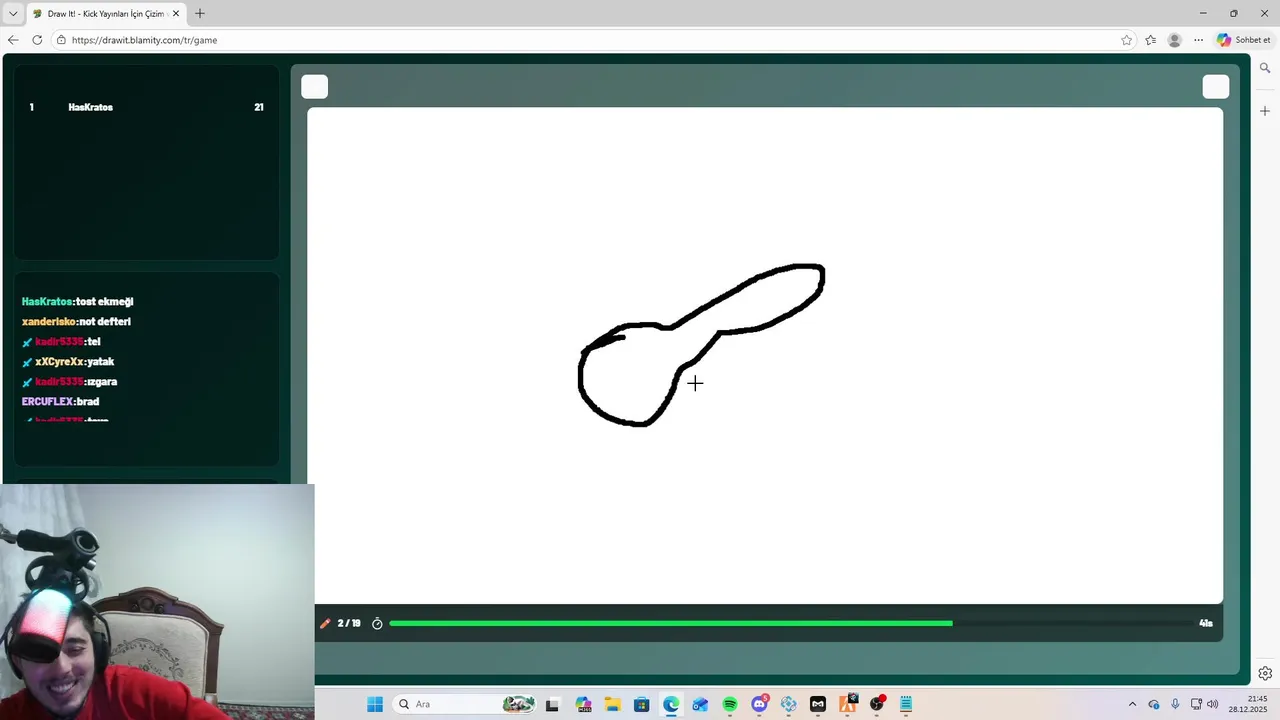Screen dimensions: 1280x720
Task: Click the volume speaker tray icon
Action: pyautogui.click(x=1213, y=704)
